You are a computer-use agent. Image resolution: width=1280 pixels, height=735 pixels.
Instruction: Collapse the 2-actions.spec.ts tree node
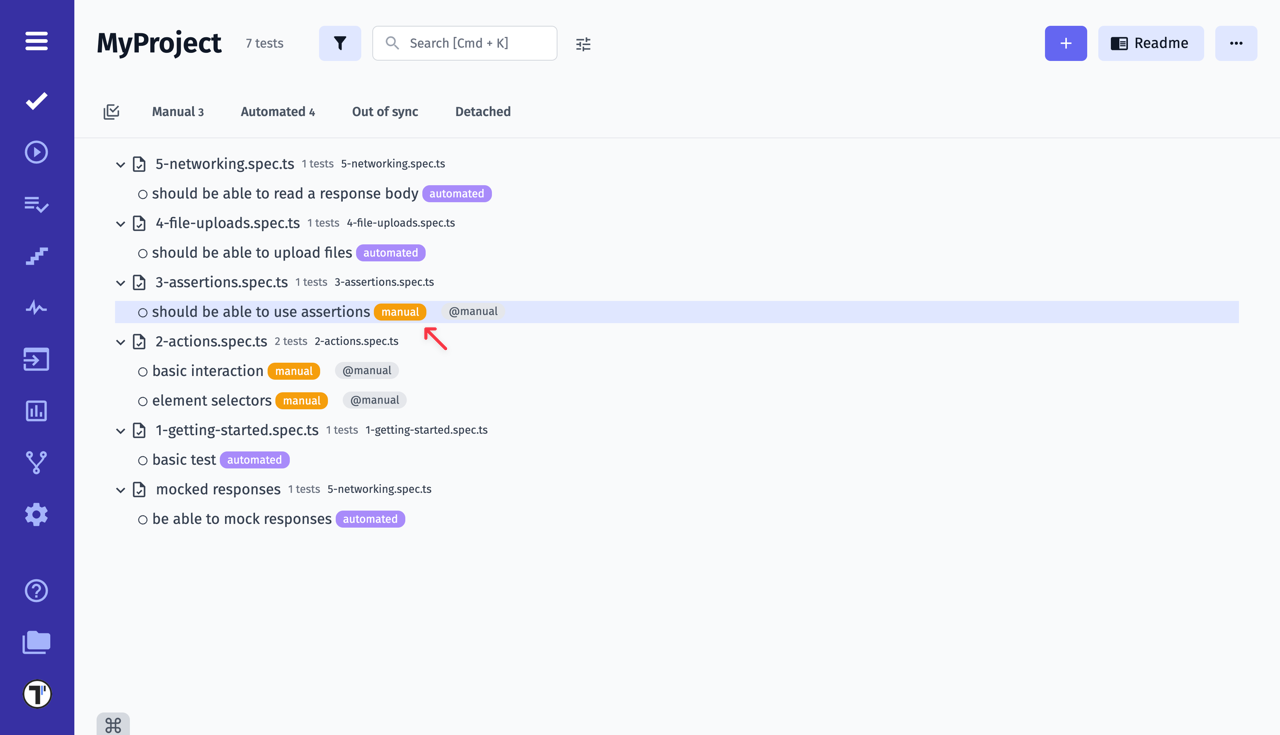pos(120,341)
